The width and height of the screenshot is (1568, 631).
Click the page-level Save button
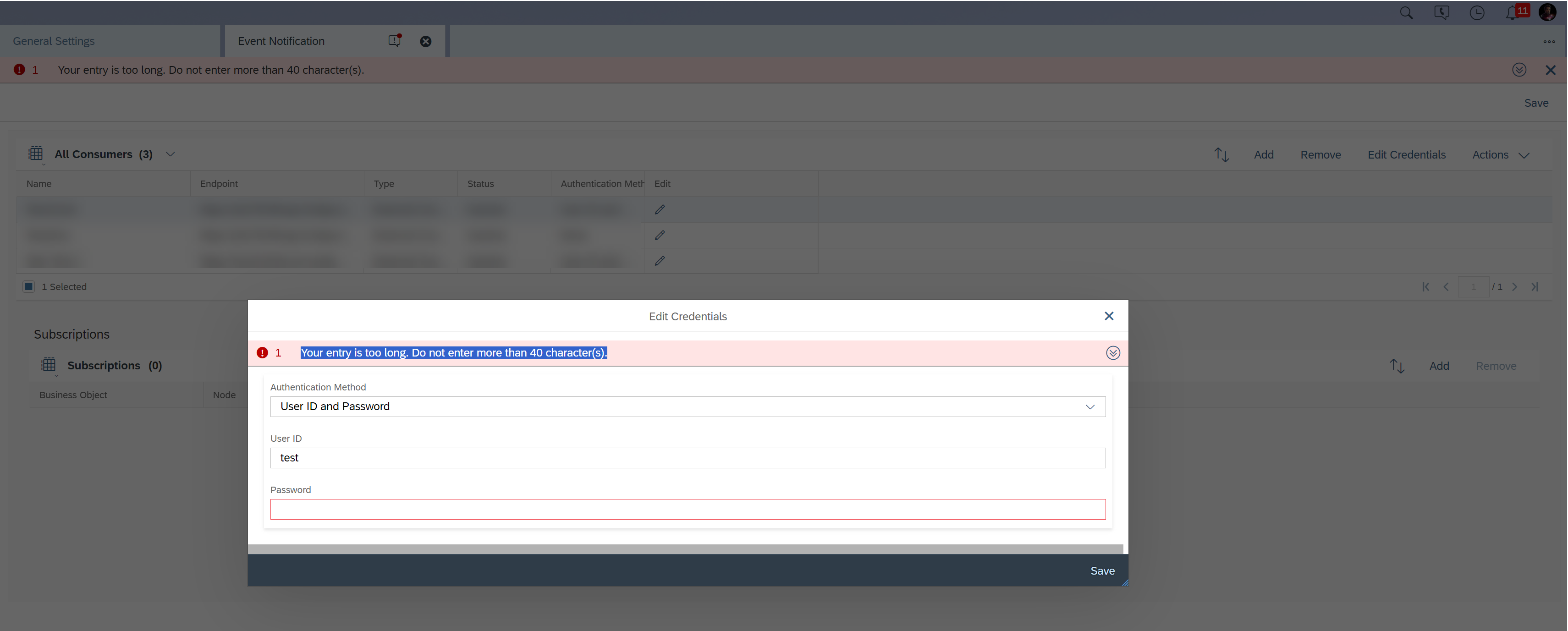1536,104
